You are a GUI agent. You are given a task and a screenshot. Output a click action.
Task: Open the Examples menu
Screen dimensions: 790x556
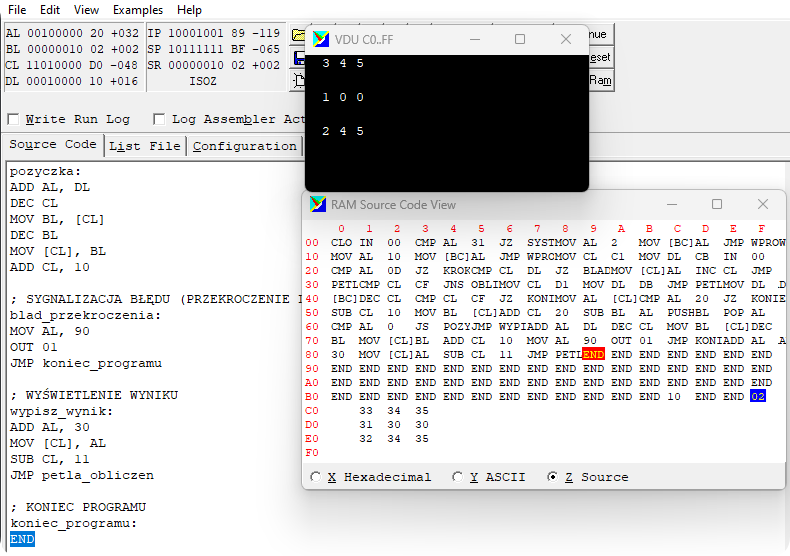pos(138,9)
